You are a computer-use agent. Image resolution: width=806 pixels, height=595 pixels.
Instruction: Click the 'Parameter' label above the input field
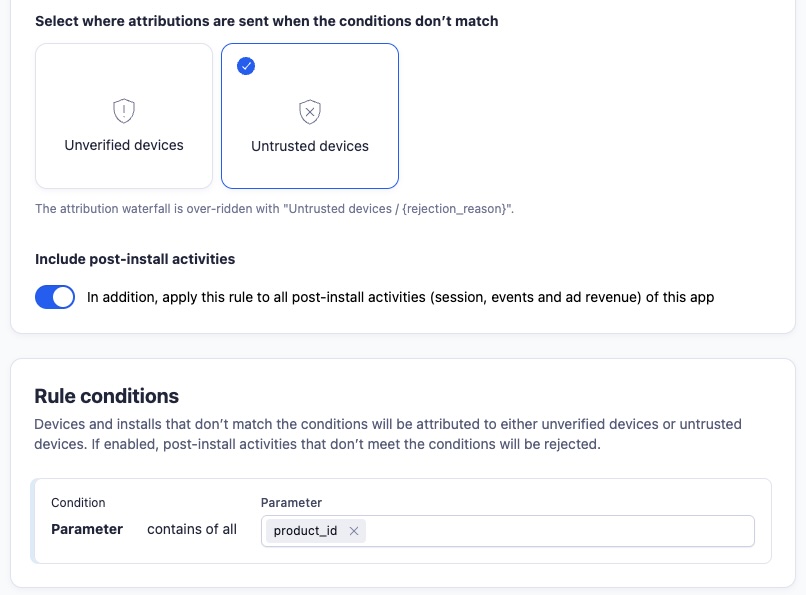[x=291, y=502]
